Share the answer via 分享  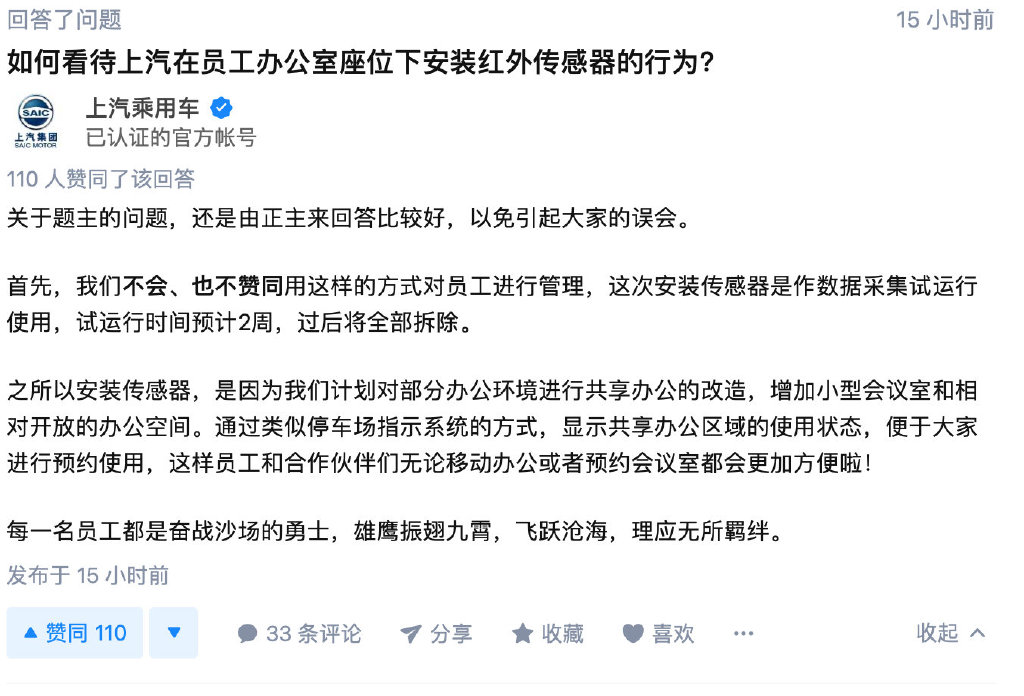point(436,633)
